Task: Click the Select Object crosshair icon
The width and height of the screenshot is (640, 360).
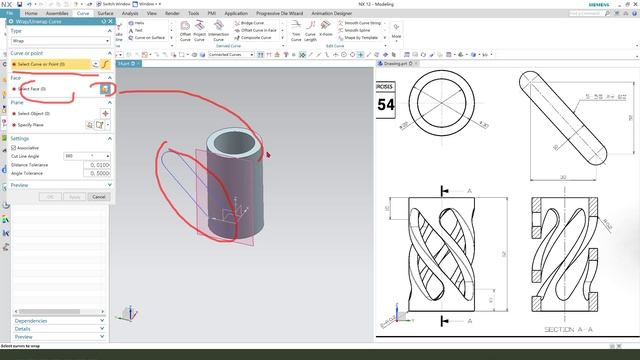Action: coord(105,113)
